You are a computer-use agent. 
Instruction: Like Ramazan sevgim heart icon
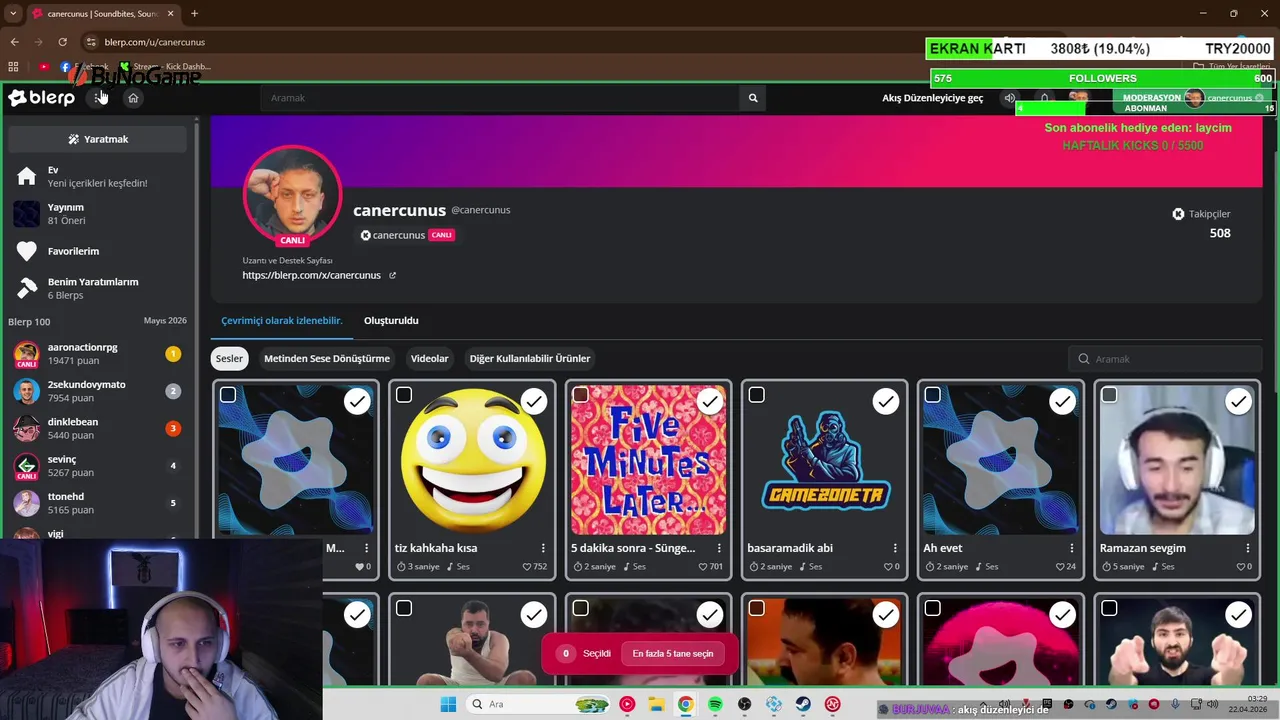coord(1241,567)
